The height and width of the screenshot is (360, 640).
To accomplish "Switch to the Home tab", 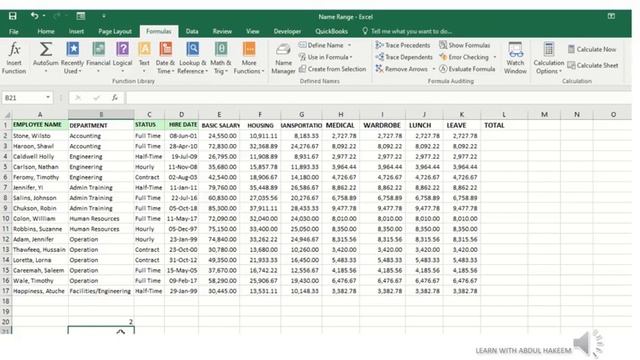I will point(46,31).
